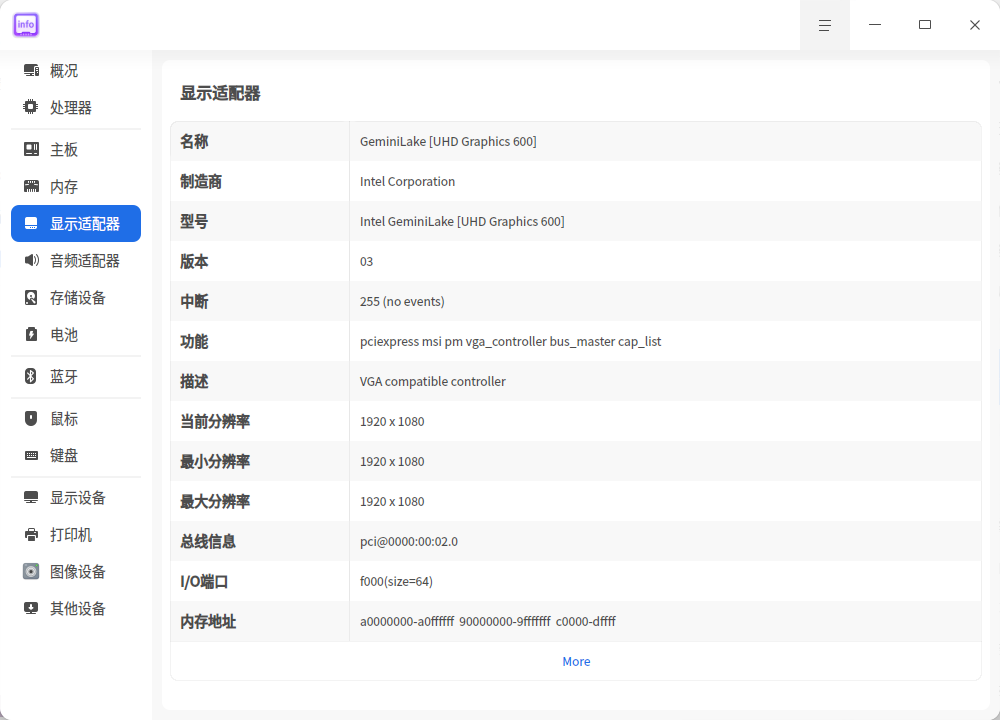Click the processor (处理器) chip icon
The image size is (1000, 720).
pyautogui.click(x=31, y=107)
